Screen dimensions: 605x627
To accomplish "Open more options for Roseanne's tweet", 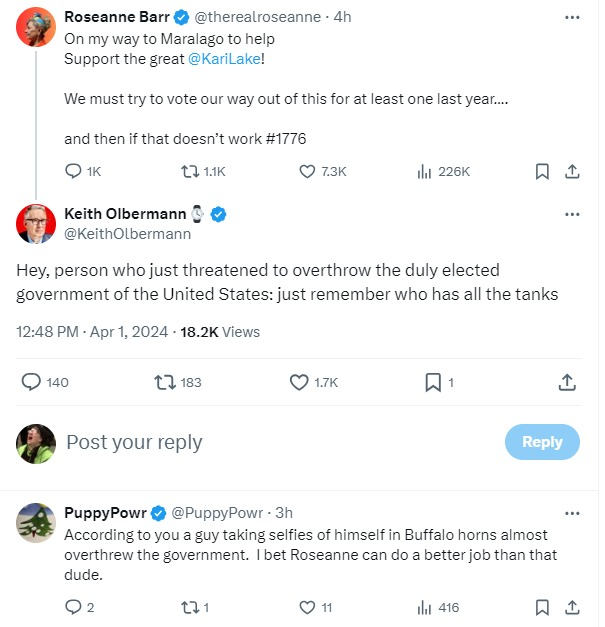I will (572, 17).
